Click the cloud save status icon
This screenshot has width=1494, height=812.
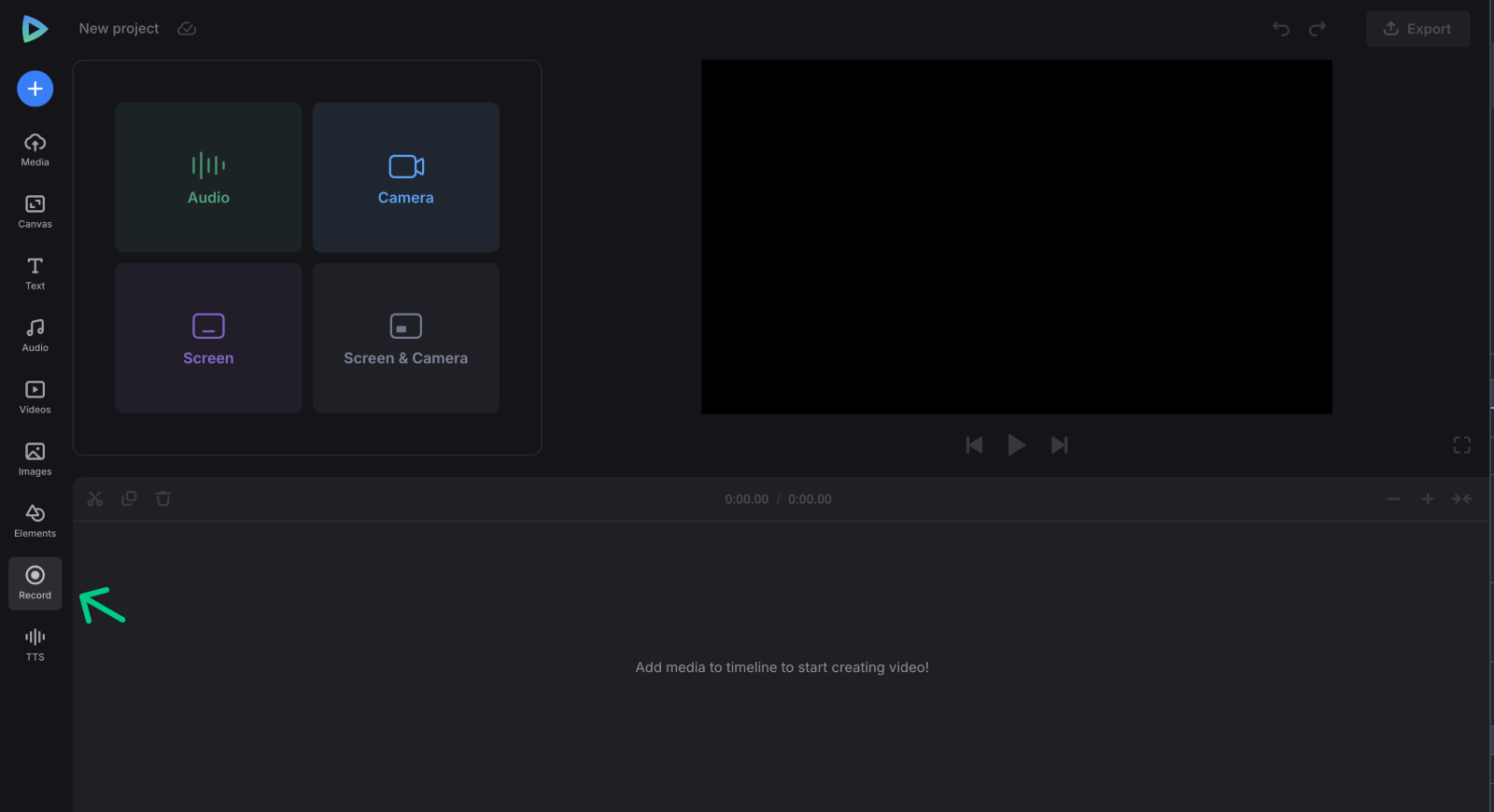187,29
